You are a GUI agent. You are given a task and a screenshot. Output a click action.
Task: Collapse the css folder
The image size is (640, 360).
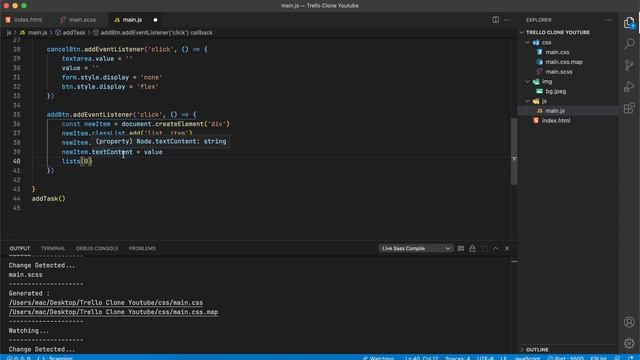547,42
